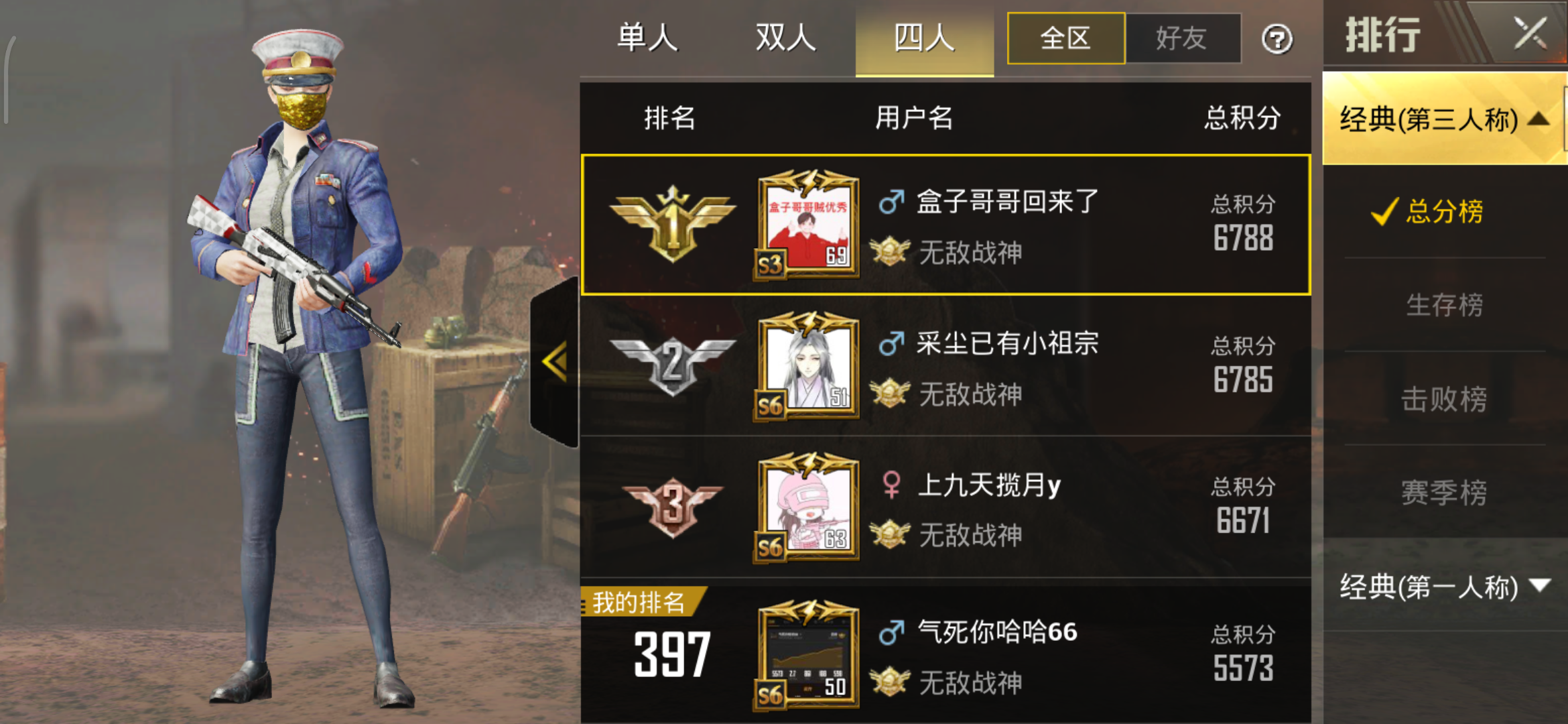Click 无敌战神 tier emblem under 采尘已有小祖宗
The height and width of the screenshot is (724, 1568).
click(890, 393)
